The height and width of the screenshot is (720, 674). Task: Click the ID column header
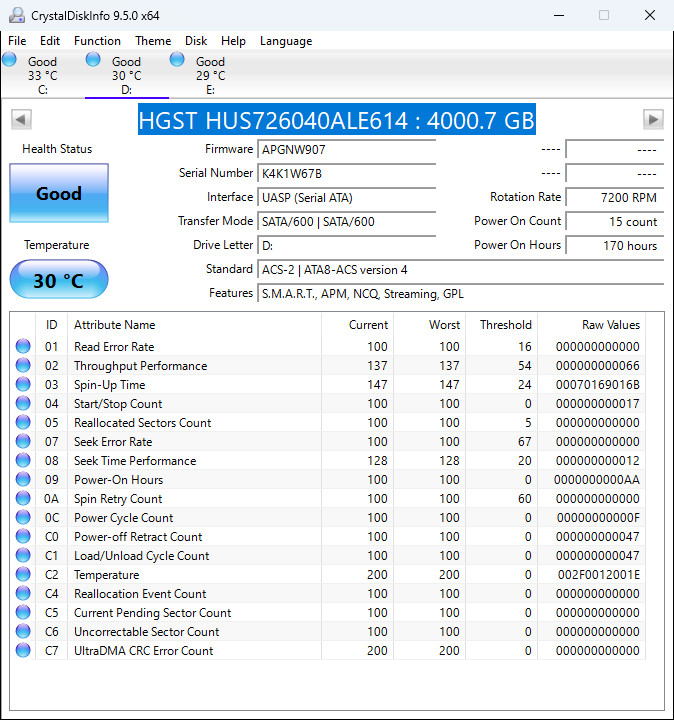(51, 325)
